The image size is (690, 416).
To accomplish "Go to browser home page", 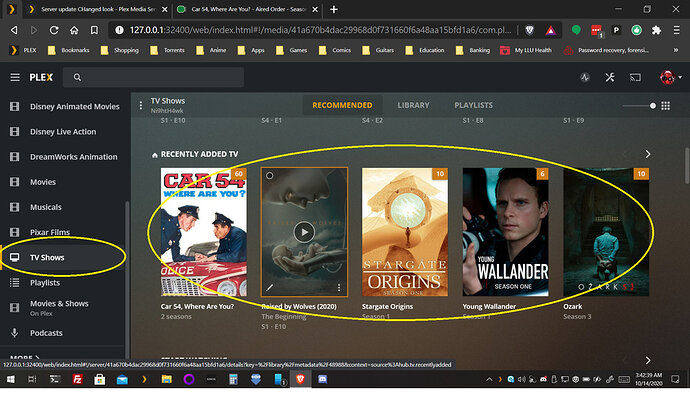I will (x=74, y=30).
